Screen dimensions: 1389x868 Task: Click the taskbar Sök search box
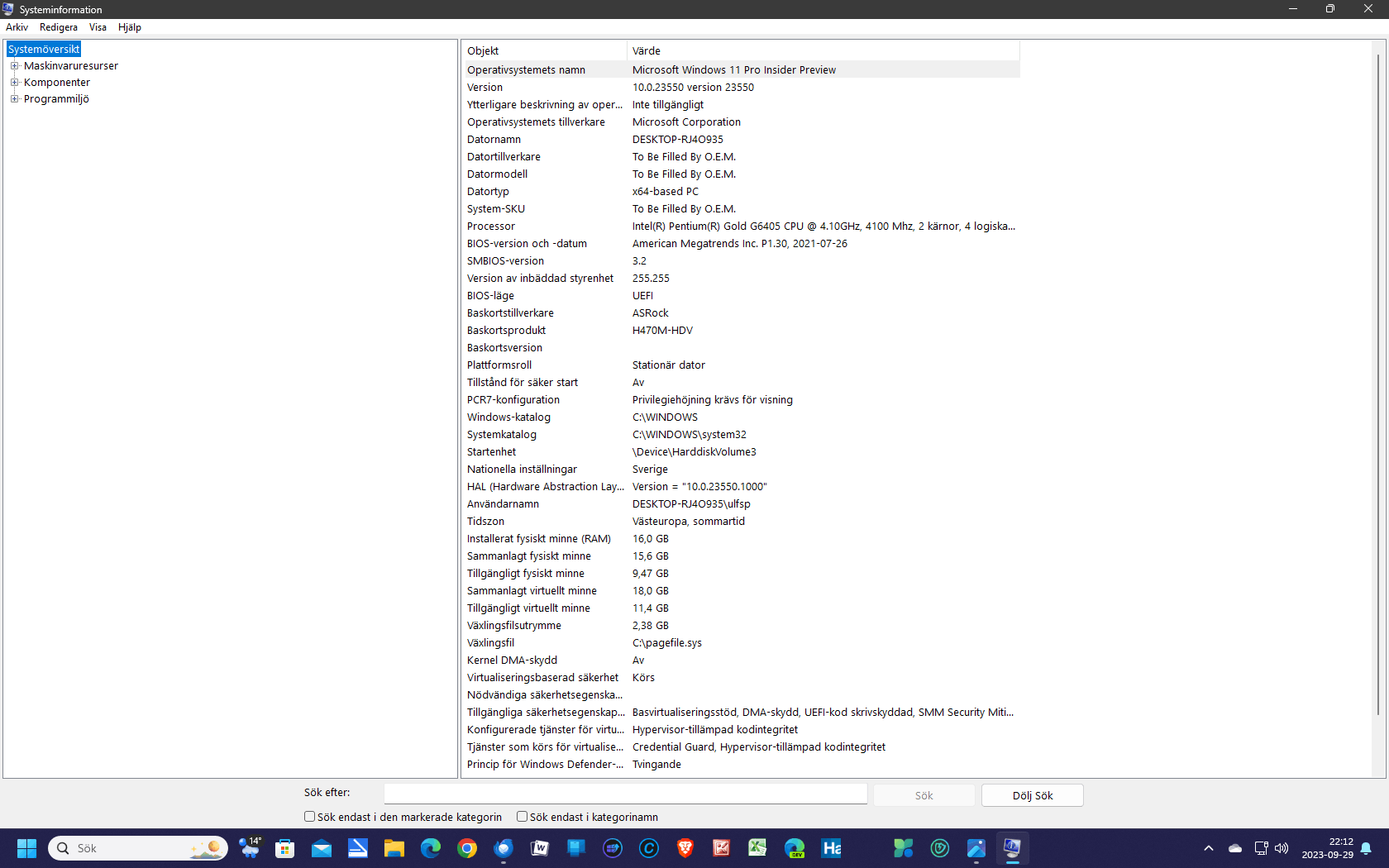tap(138, 848)
